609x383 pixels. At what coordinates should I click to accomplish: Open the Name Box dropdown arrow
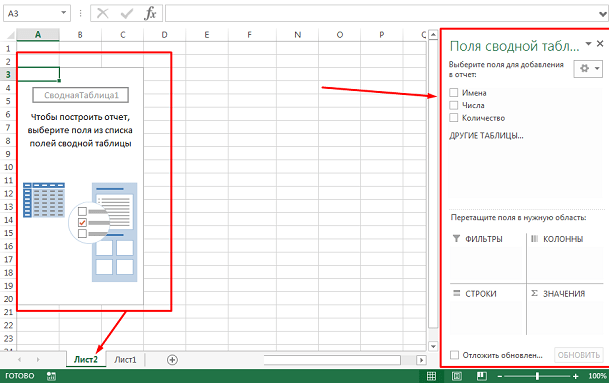[63, 13]
